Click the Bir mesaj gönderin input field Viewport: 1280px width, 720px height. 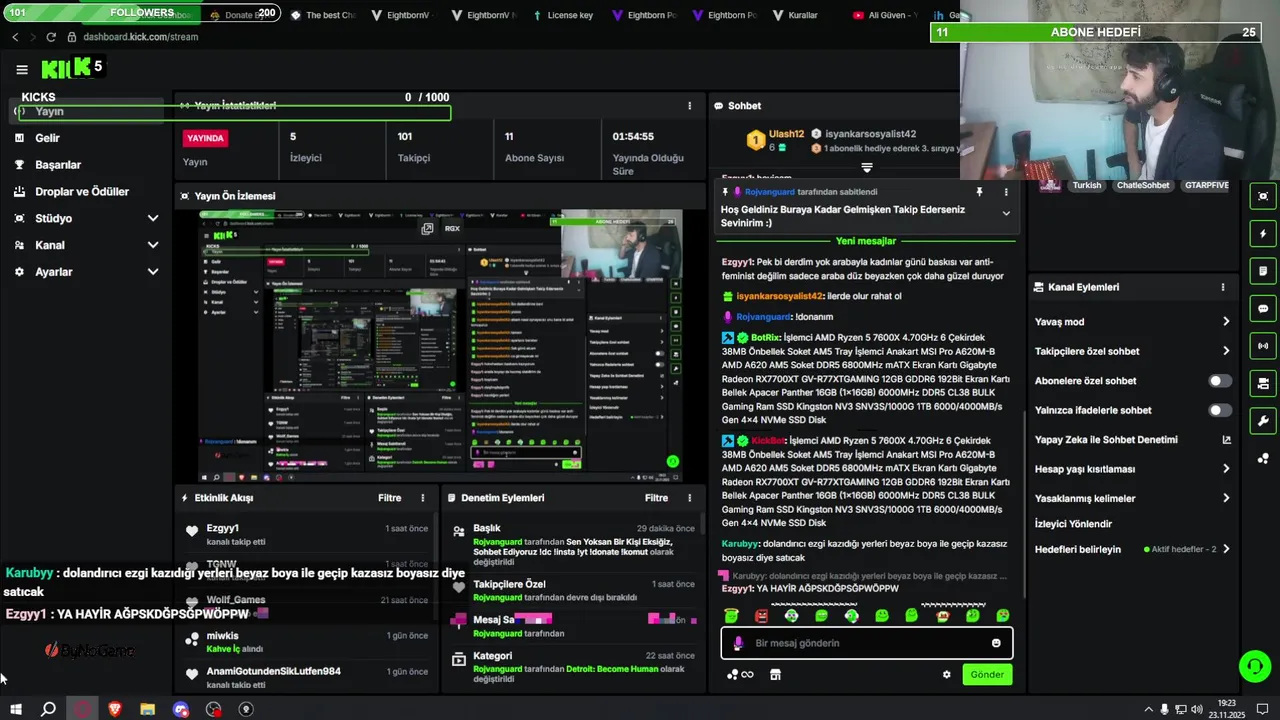866,643
